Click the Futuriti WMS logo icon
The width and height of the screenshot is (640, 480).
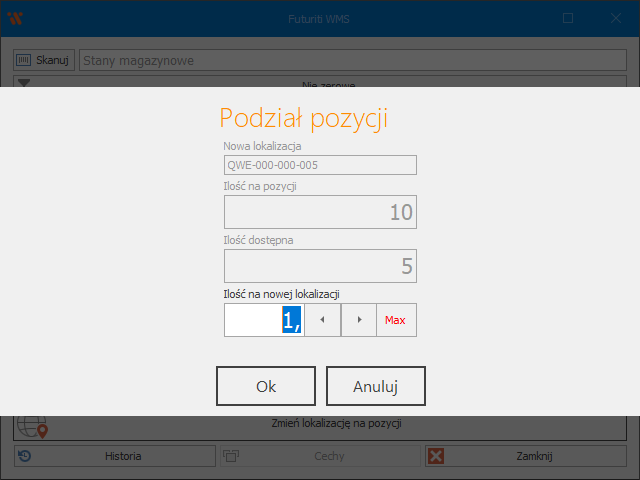(15, 18)
